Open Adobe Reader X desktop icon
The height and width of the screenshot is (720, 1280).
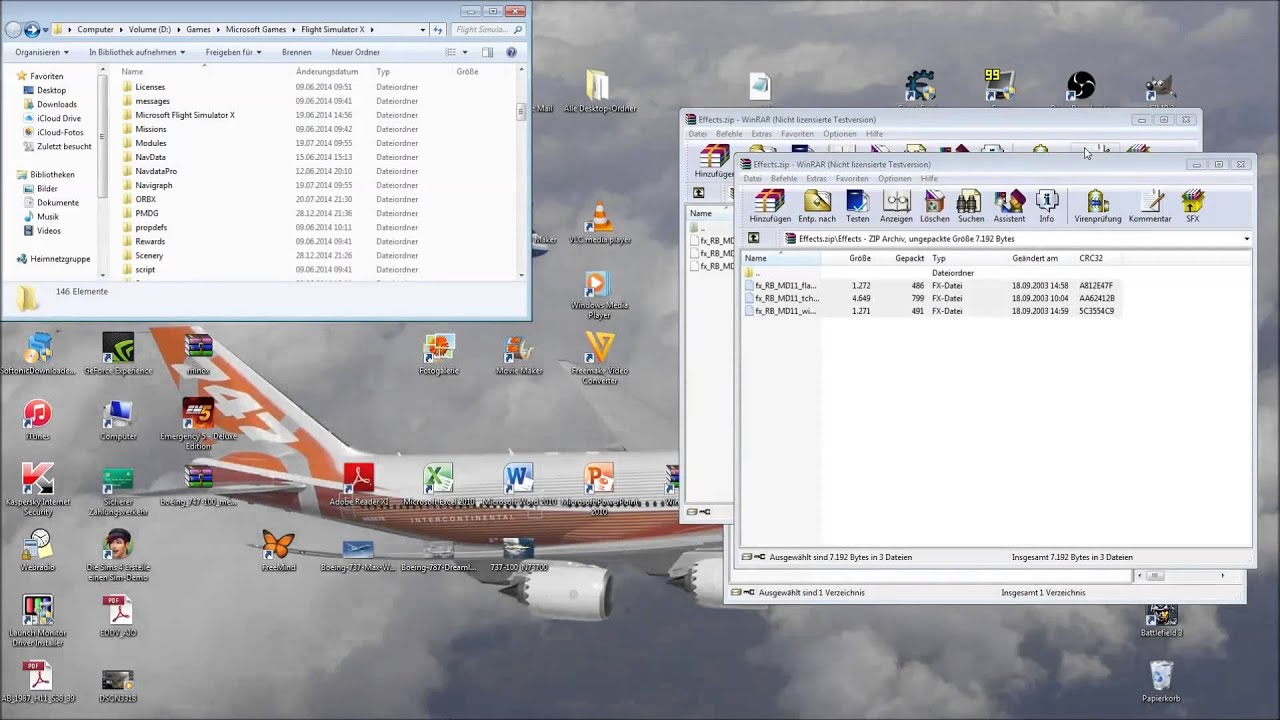(x=358, y=485)
